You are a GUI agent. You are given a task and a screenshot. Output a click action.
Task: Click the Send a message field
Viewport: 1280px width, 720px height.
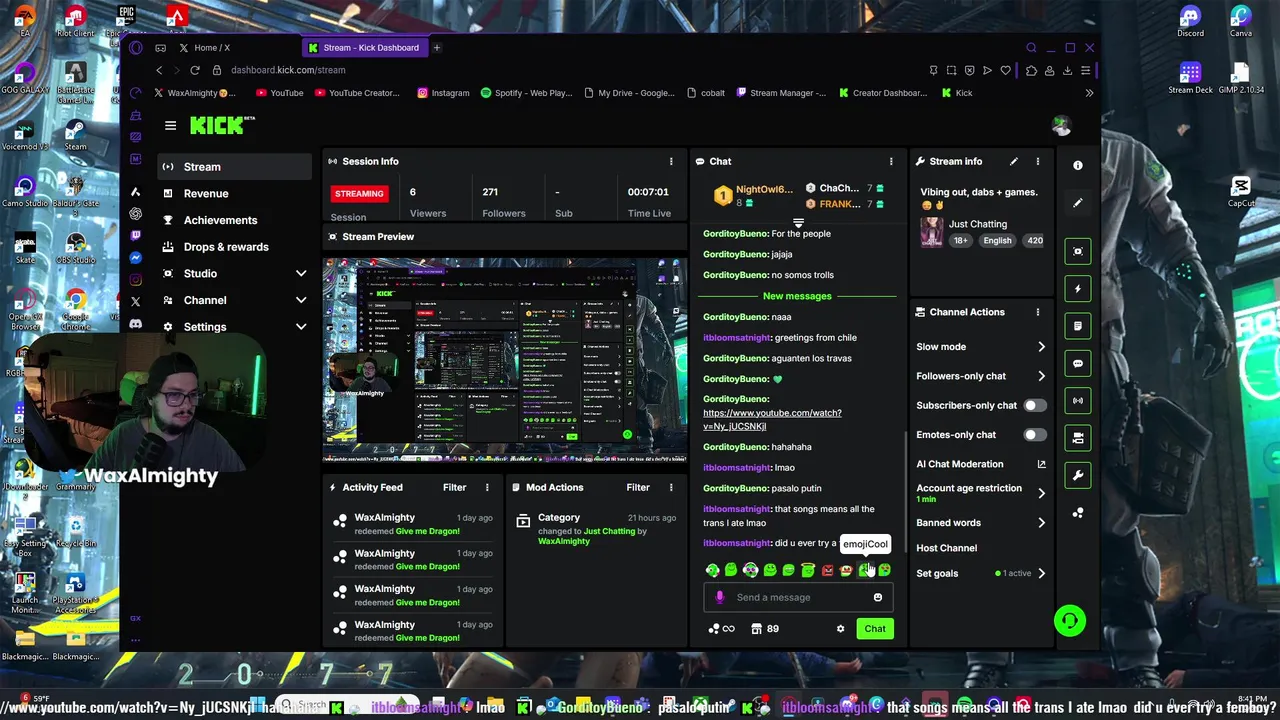(798, 597)
